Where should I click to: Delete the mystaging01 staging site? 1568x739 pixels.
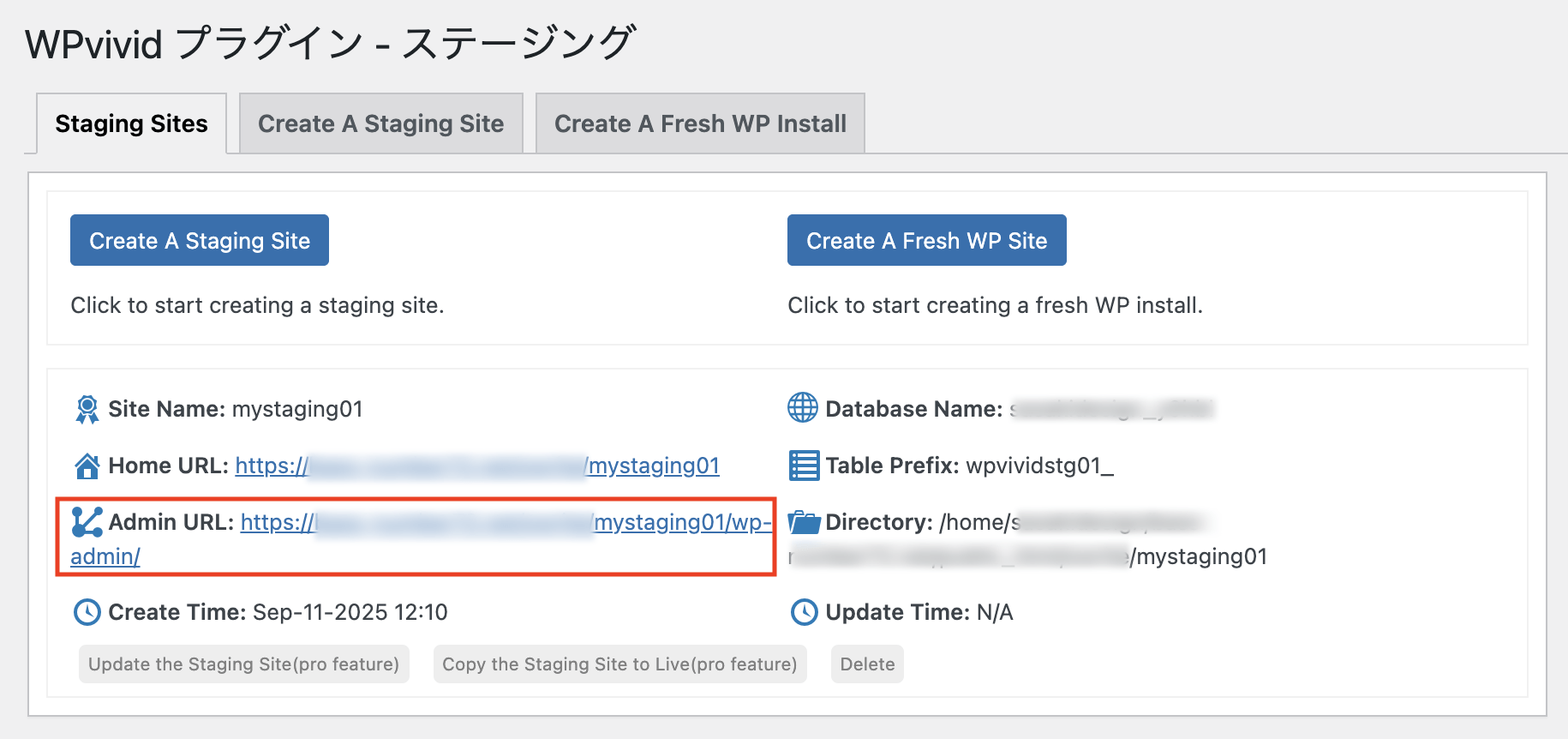click(x=867, y=664)
